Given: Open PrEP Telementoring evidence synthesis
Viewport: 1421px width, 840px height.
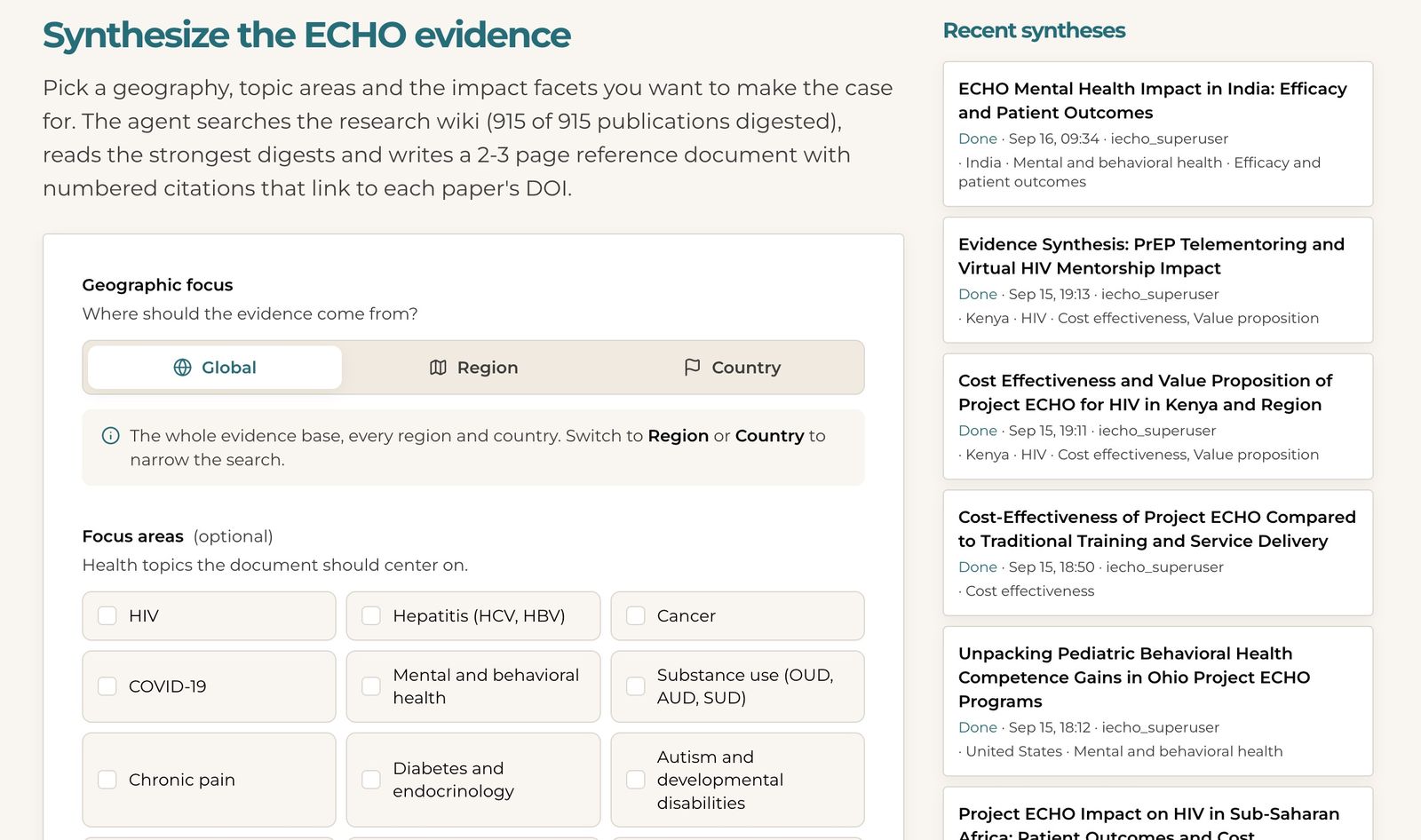Looking at the screenshot, I should 1157,280.
